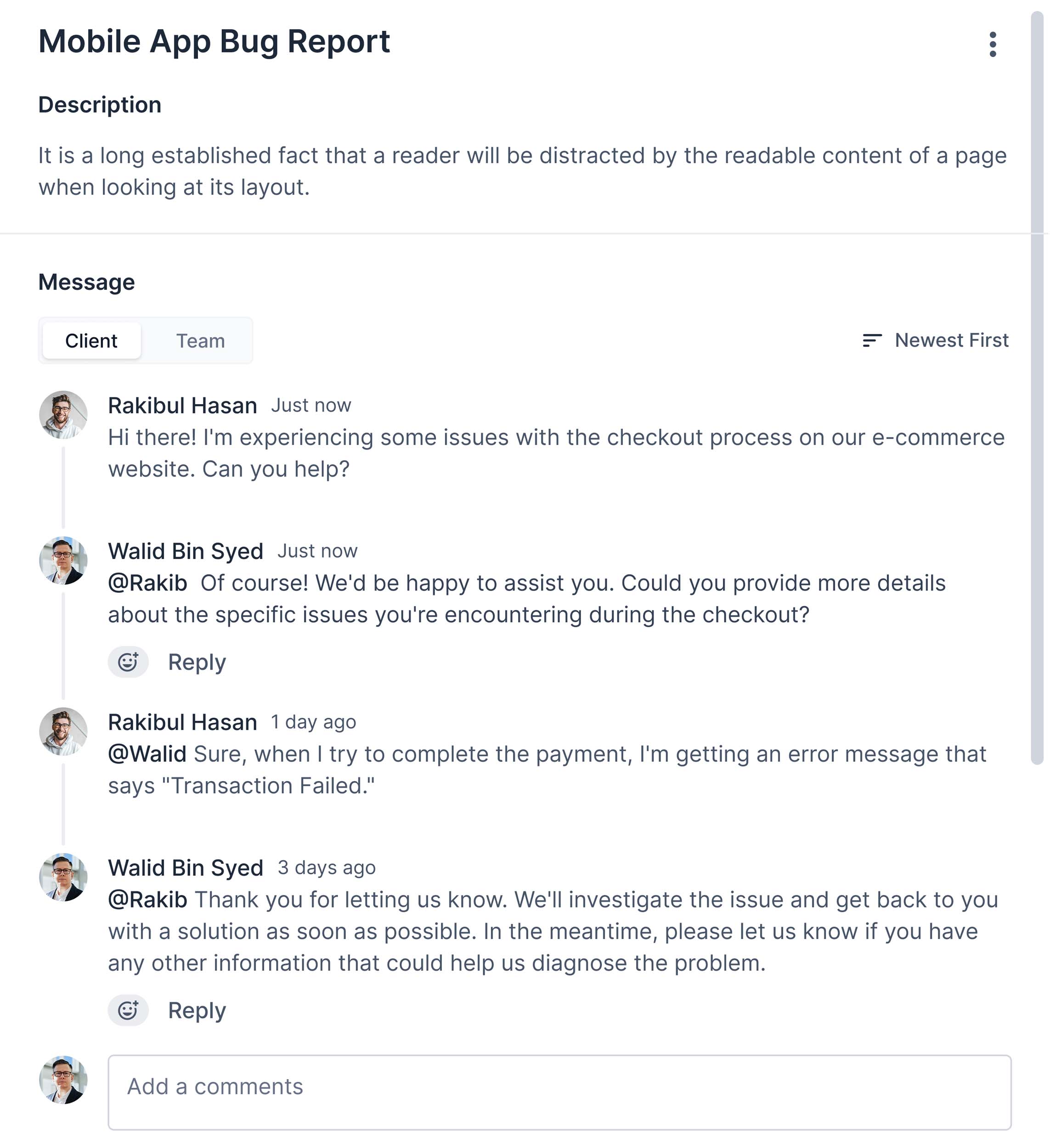Reply to Walid's "Of course" message
1050x1148 pixels.
[197, 662]
